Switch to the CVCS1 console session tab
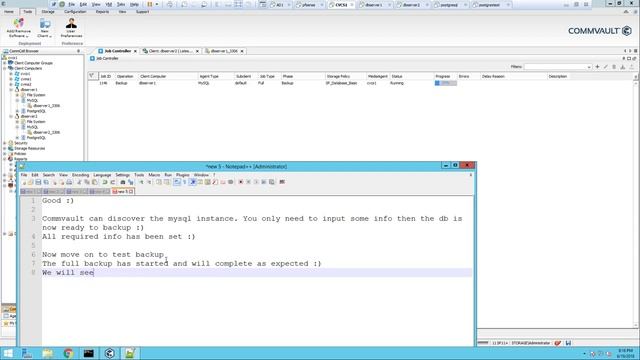The width and height of the screenshot is (640, 360). tap(341, 5)
